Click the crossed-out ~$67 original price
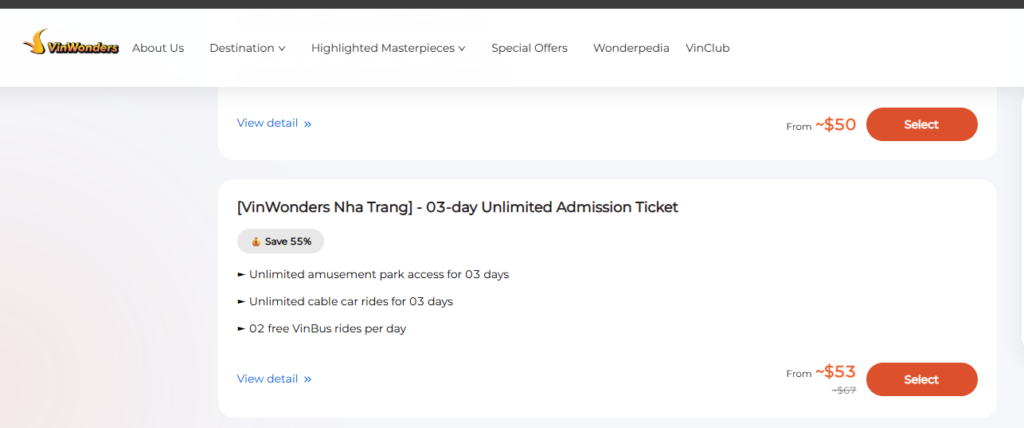The width and height of the screenshot is (1024, 428). (x=843, y=390)
